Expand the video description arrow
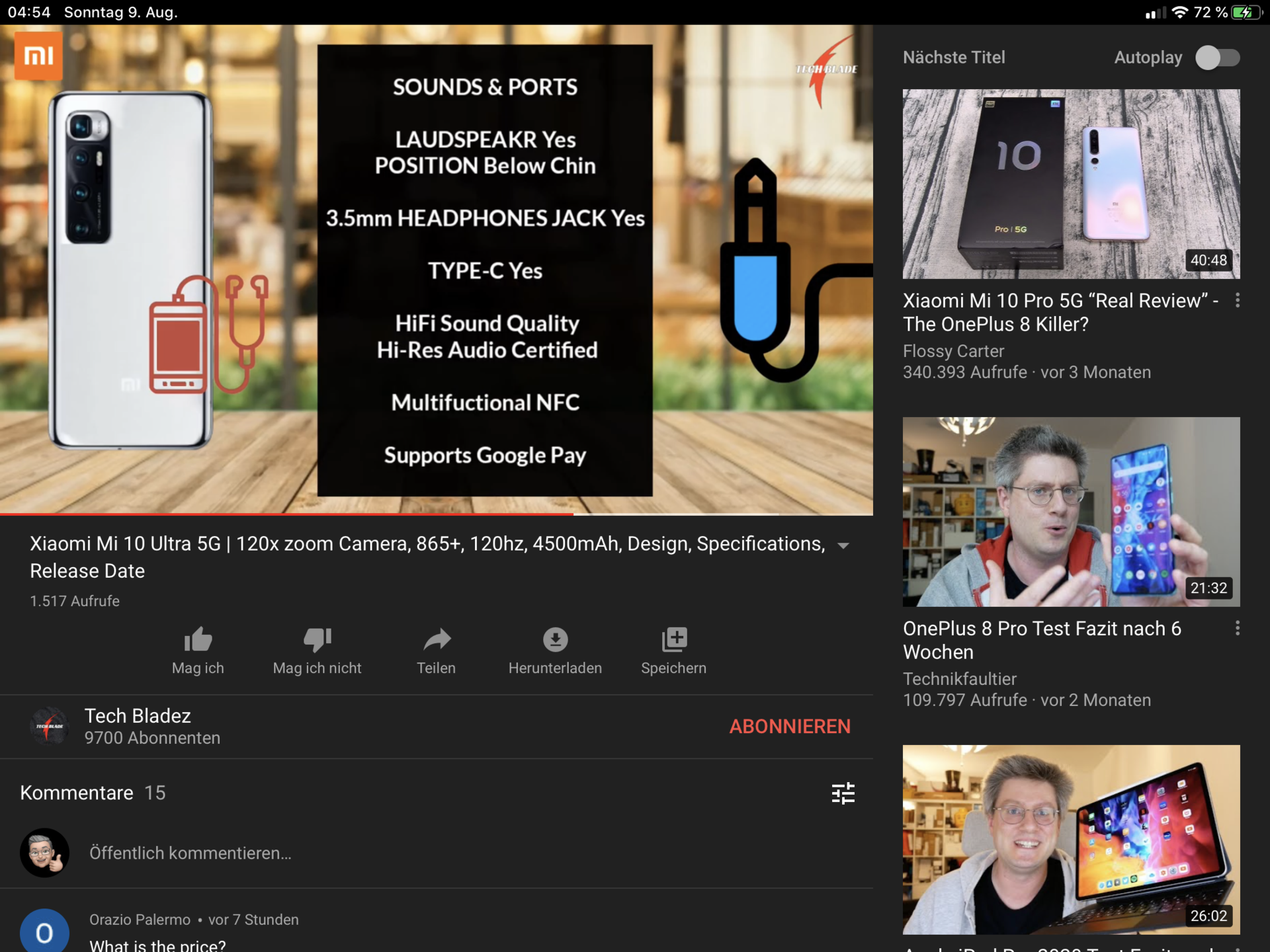This screenshot has height=952, width=1270. [x=843, y=545]
